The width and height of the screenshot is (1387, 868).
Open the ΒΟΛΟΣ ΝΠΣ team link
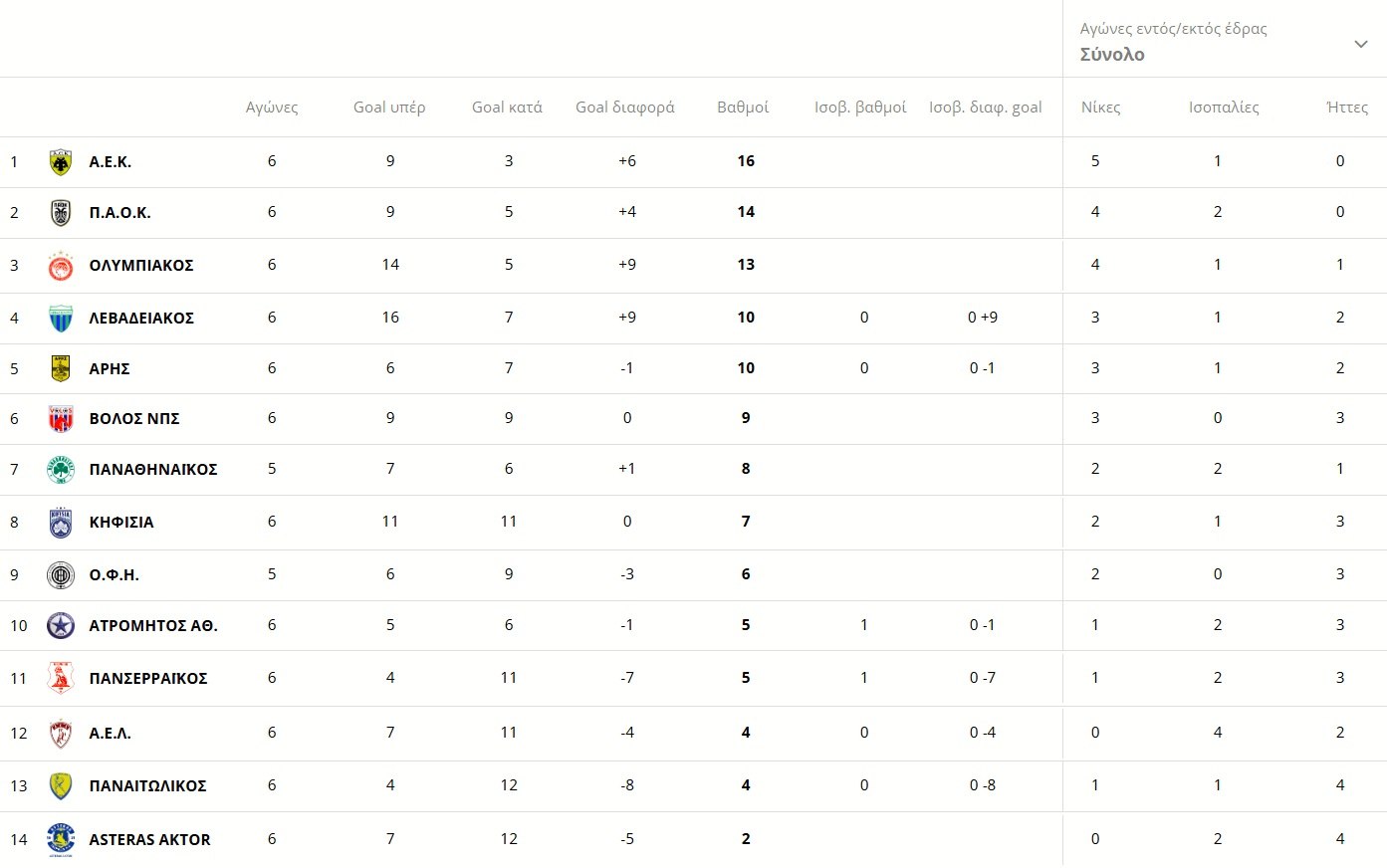coord(134,419)
